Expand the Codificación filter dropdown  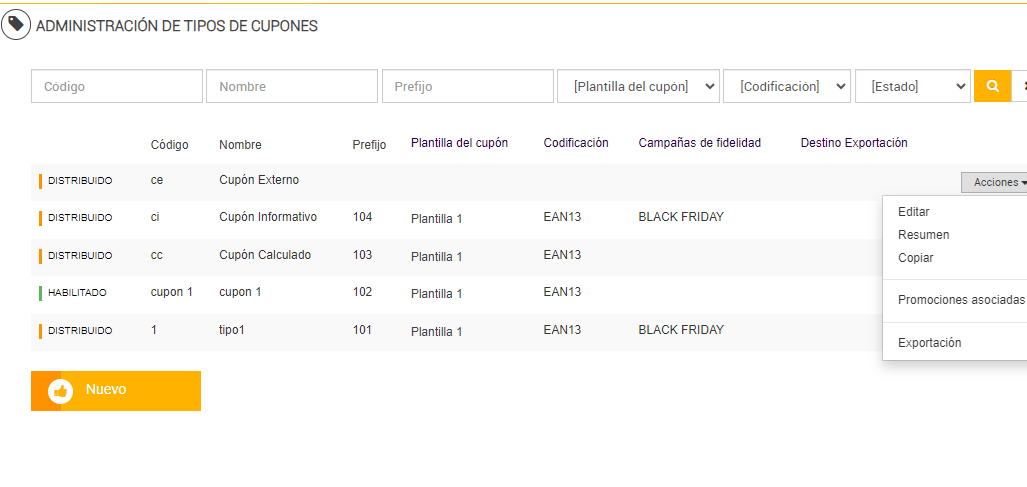tap(787, 86)
